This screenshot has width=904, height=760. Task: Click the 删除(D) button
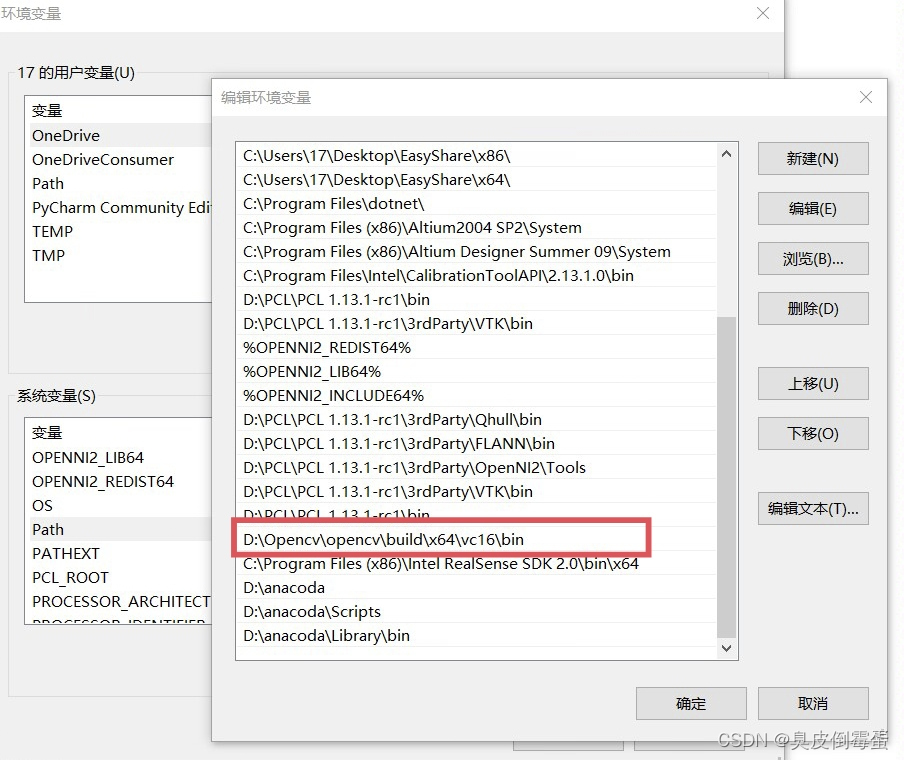click(814, 308)
